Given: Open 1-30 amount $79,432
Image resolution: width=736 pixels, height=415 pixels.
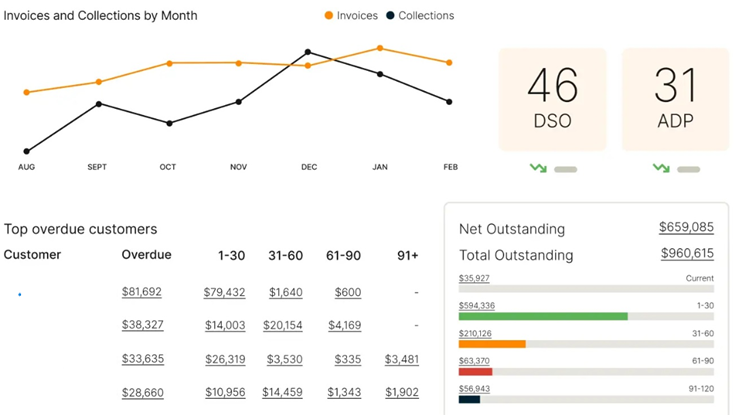Looking at the screenshot, I should tap(224, 292).
